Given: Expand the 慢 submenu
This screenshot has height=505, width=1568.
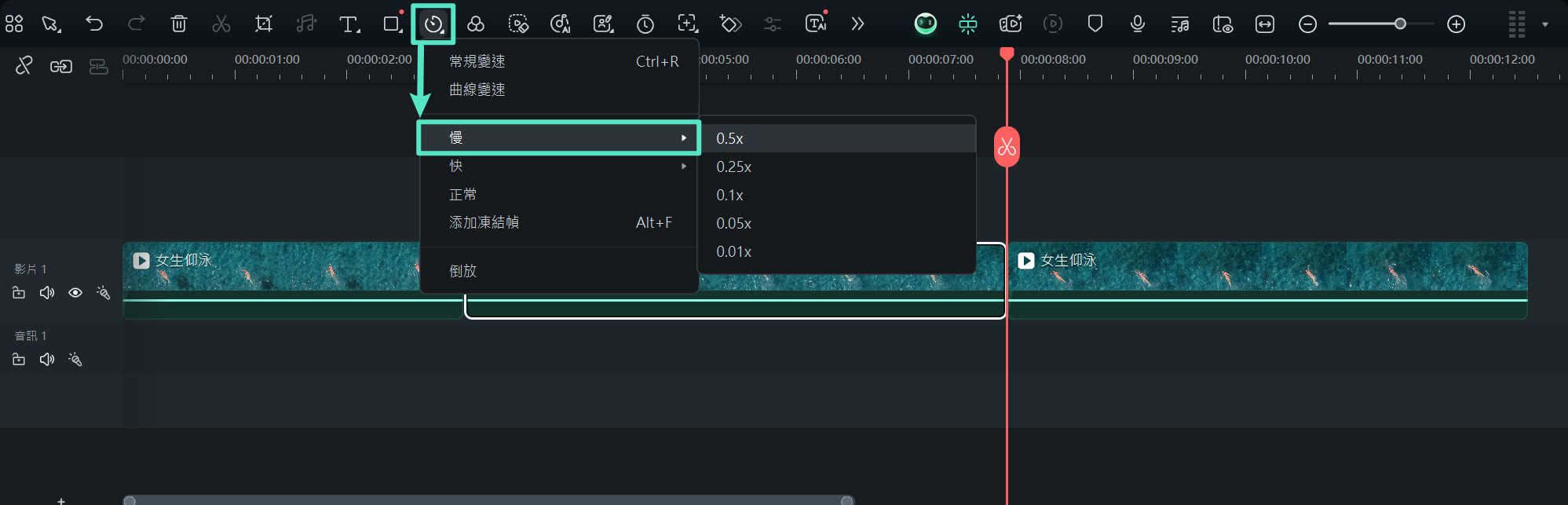Looking at the screenshot, I should (559, 137).
